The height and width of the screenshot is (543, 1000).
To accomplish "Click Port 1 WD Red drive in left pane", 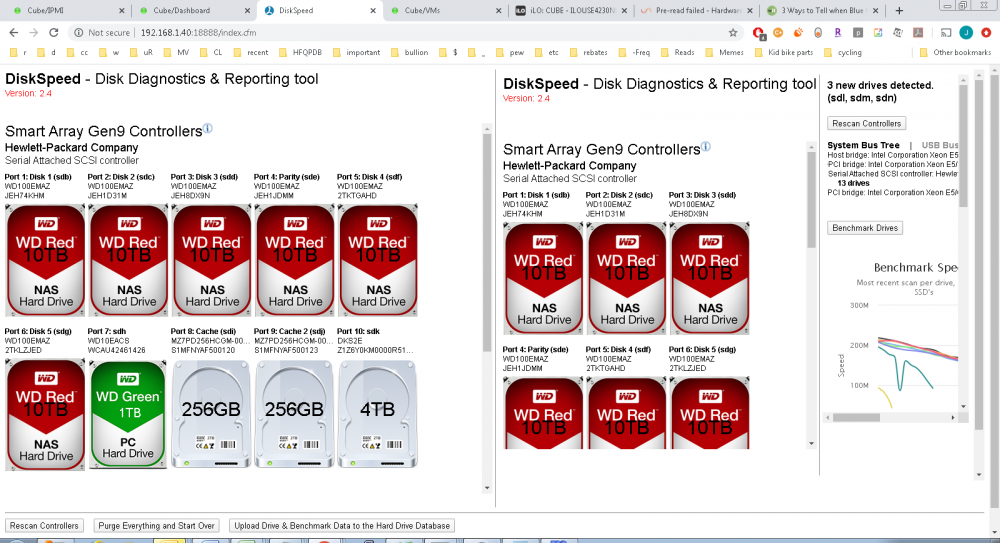I will [45, 260].
